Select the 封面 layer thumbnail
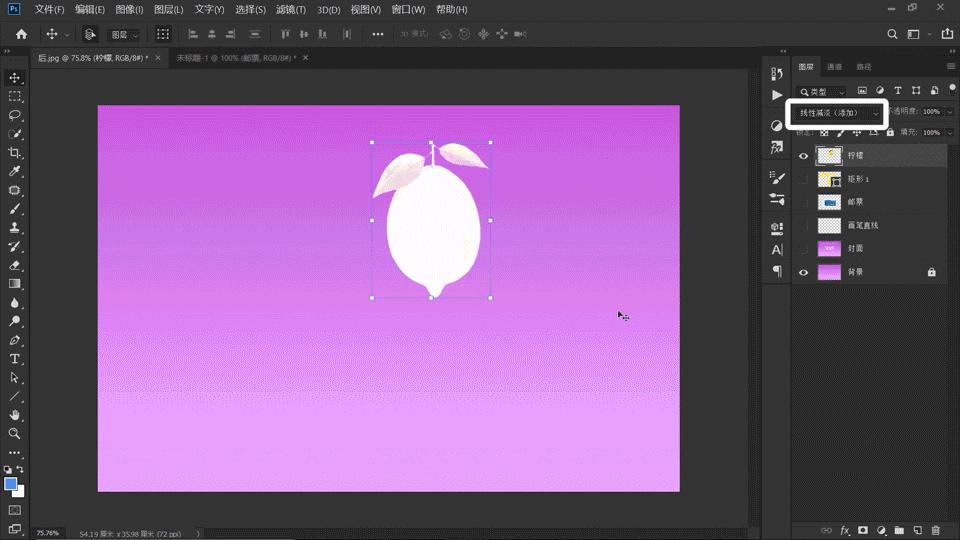The image size is (960, 540). [x=829, y=249]
